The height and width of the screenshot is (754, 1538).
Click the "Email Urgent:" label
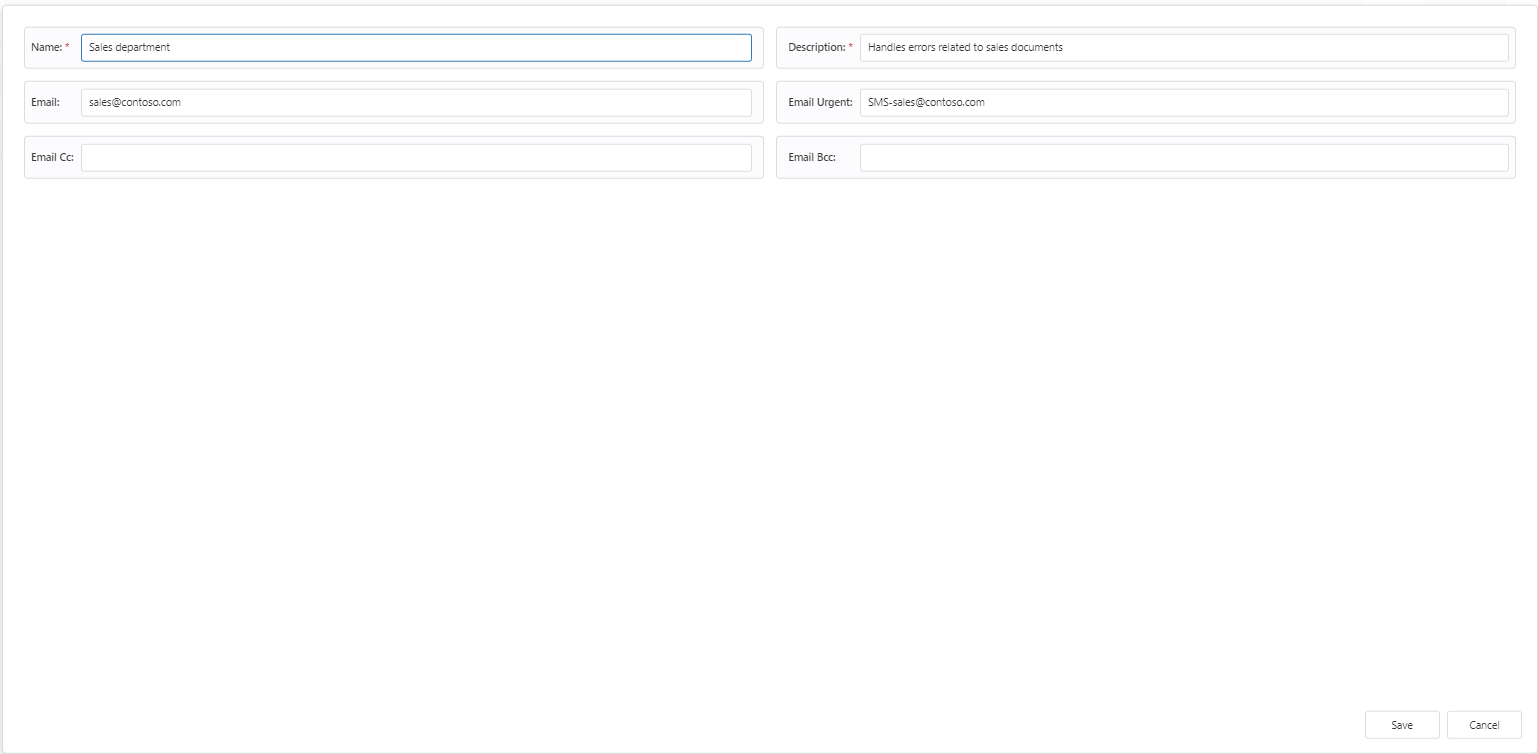[x=820, y=102]
